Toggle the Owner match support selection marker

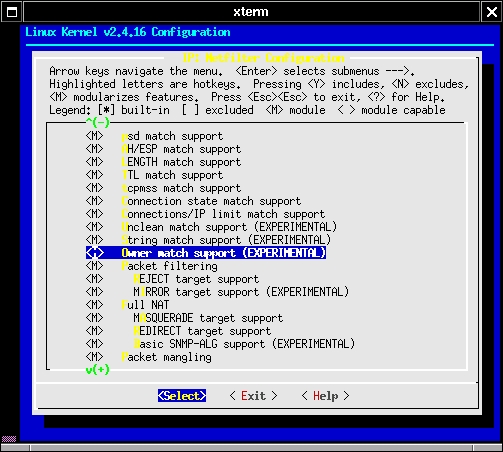95,253
